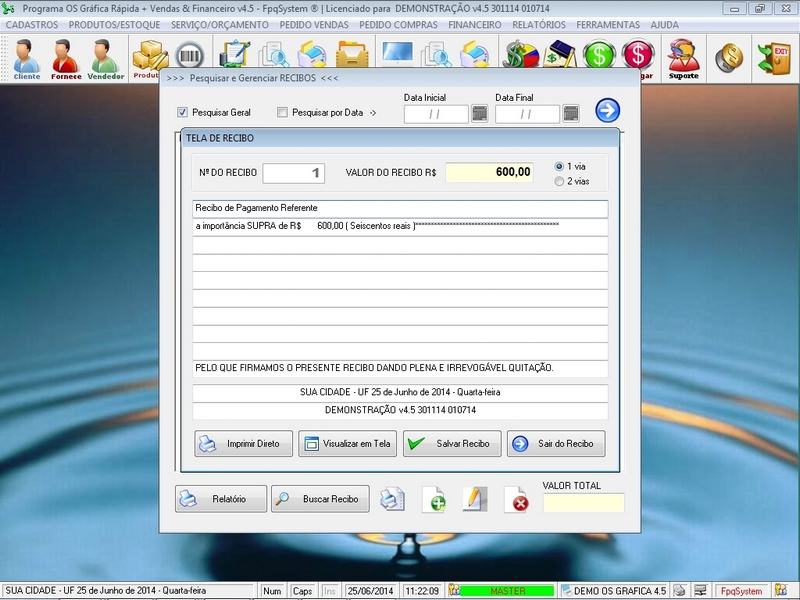
Task: Click the Visualizar em Tela button
Action: click(x=348, y=443)
